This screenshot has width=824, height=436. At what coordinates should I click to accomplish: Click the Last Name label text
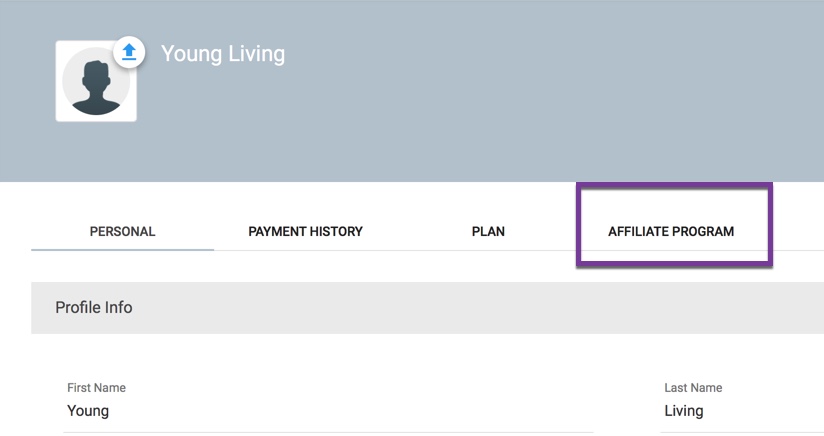pos(693,388)
